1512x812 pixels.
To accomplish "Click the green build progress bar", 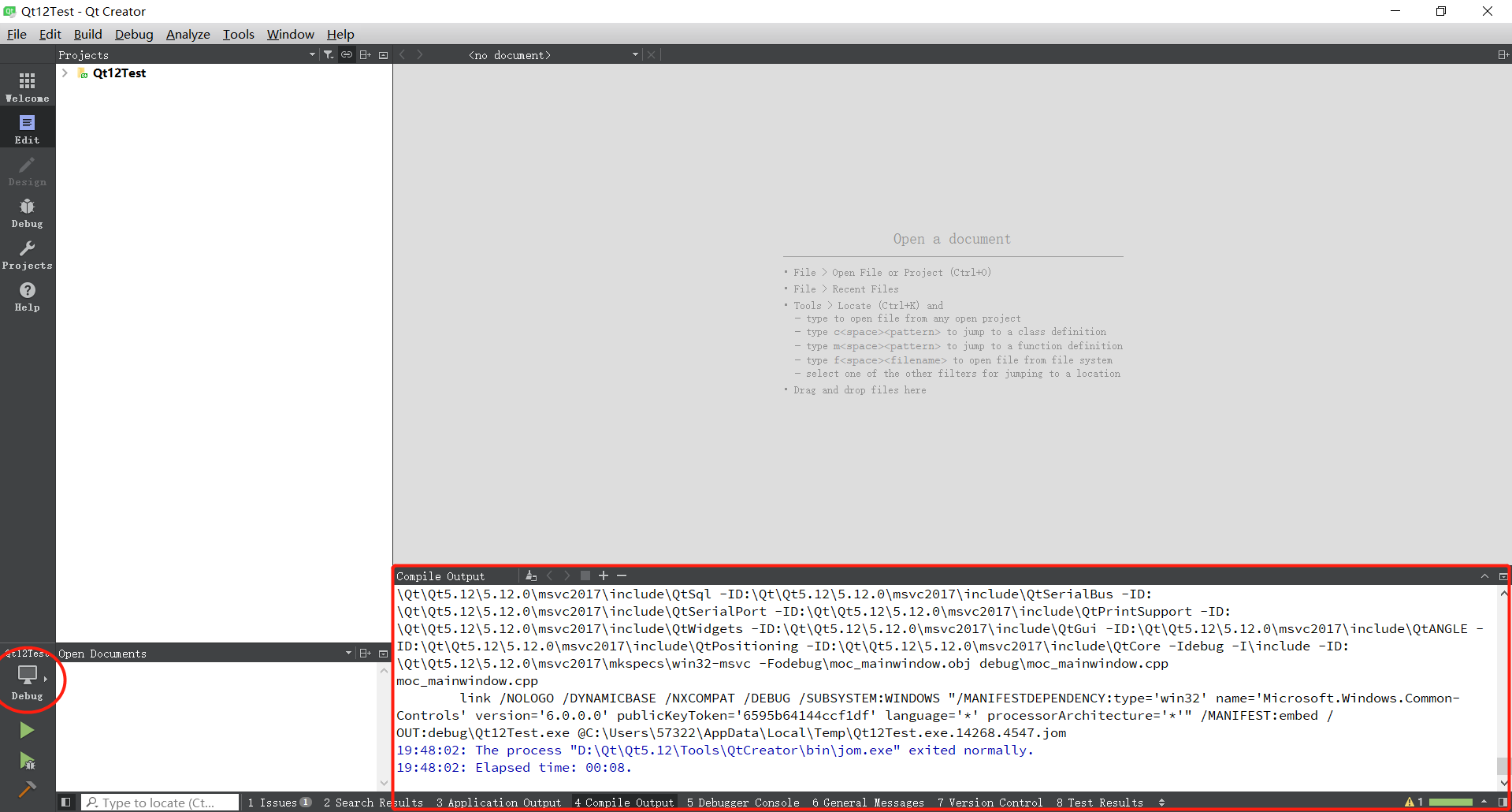I will click(x=1451, y=802).
